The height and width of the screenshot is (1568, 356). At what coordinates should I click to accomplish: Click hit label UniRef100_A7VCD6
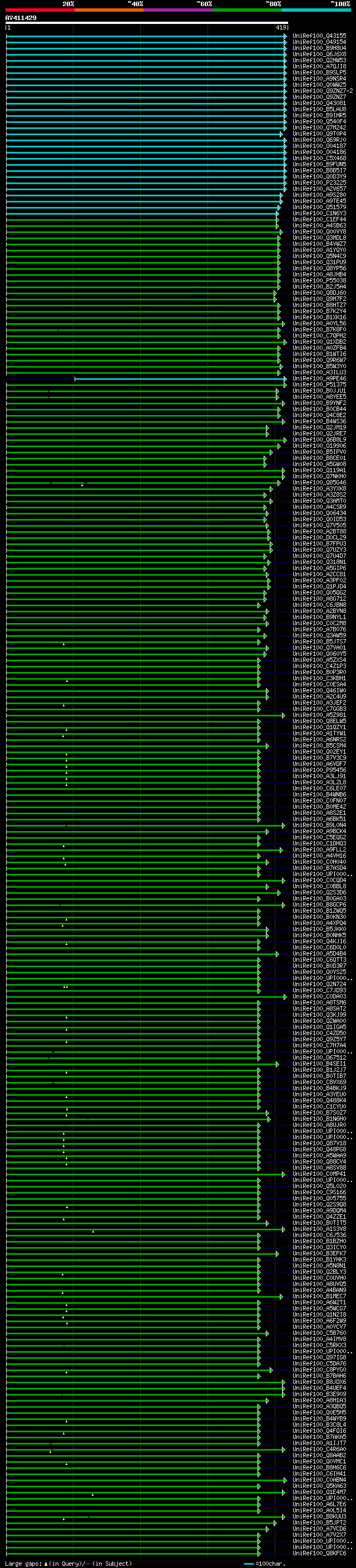(x=319, y=1529)
